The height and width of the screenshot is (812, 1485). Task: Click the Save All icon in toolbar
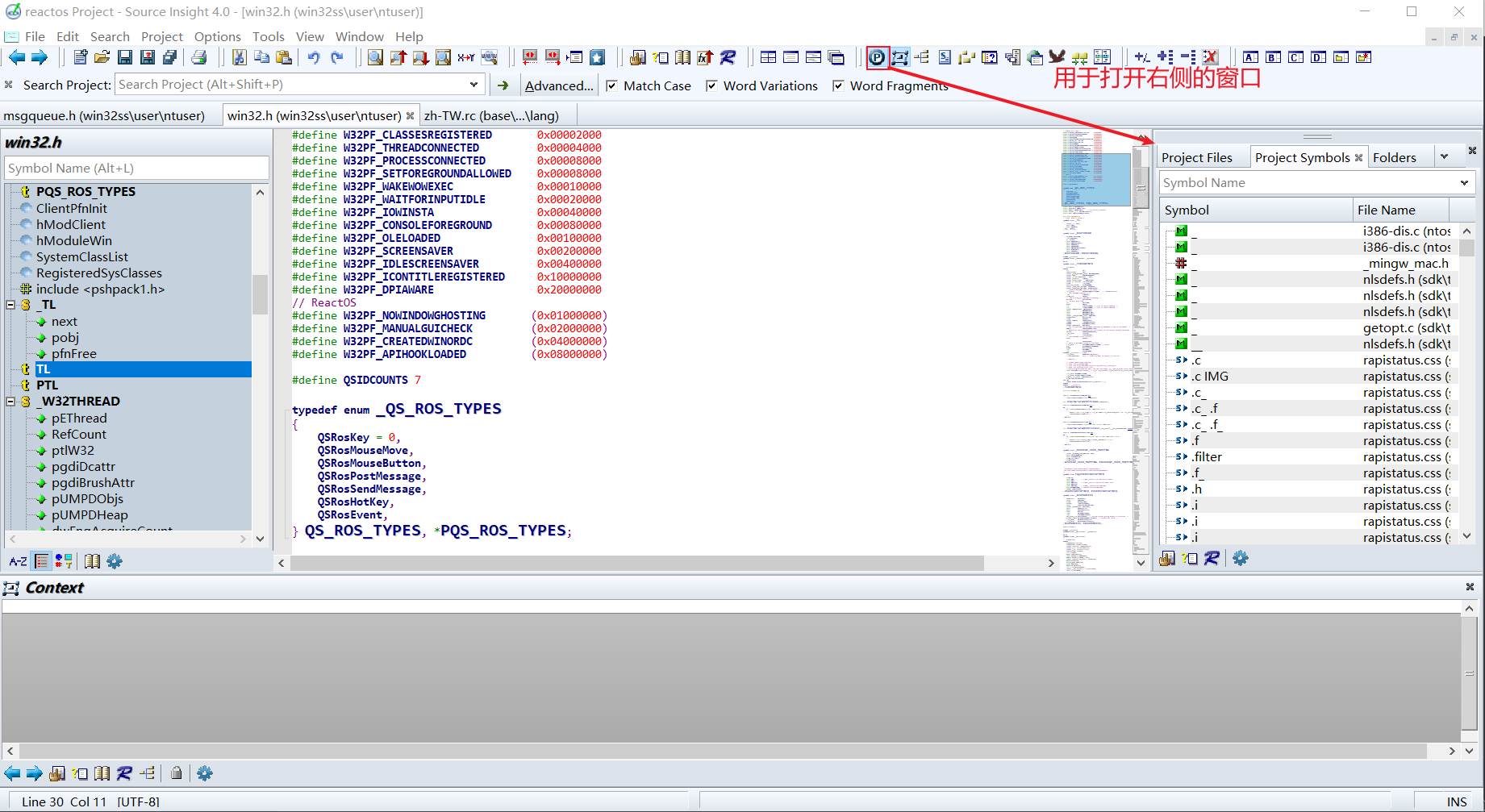169,57
